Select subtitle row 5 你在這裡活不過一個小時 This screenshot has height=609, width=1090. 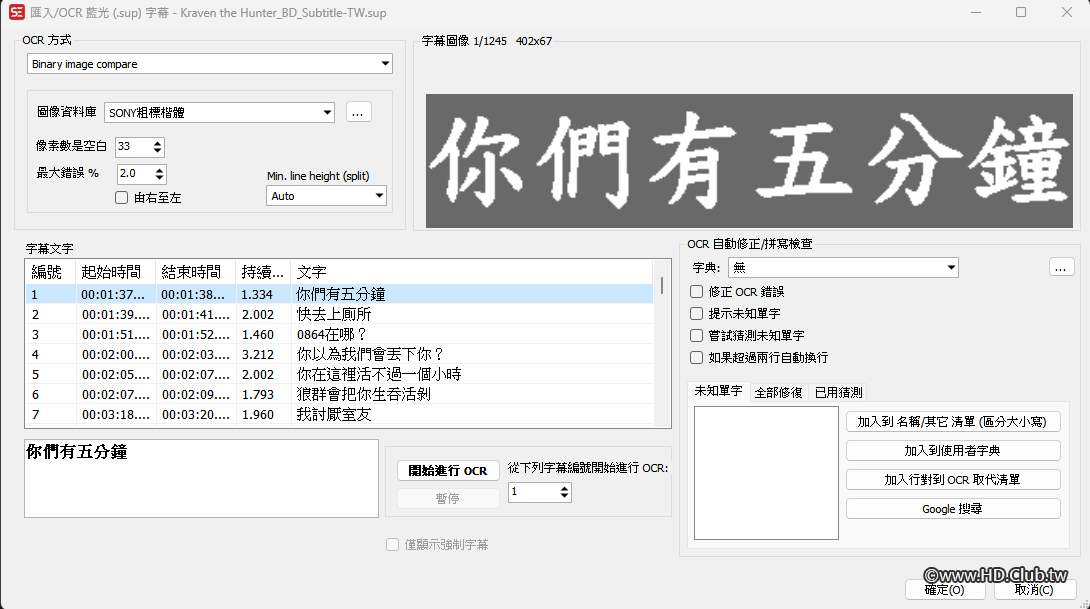(340, 374)
